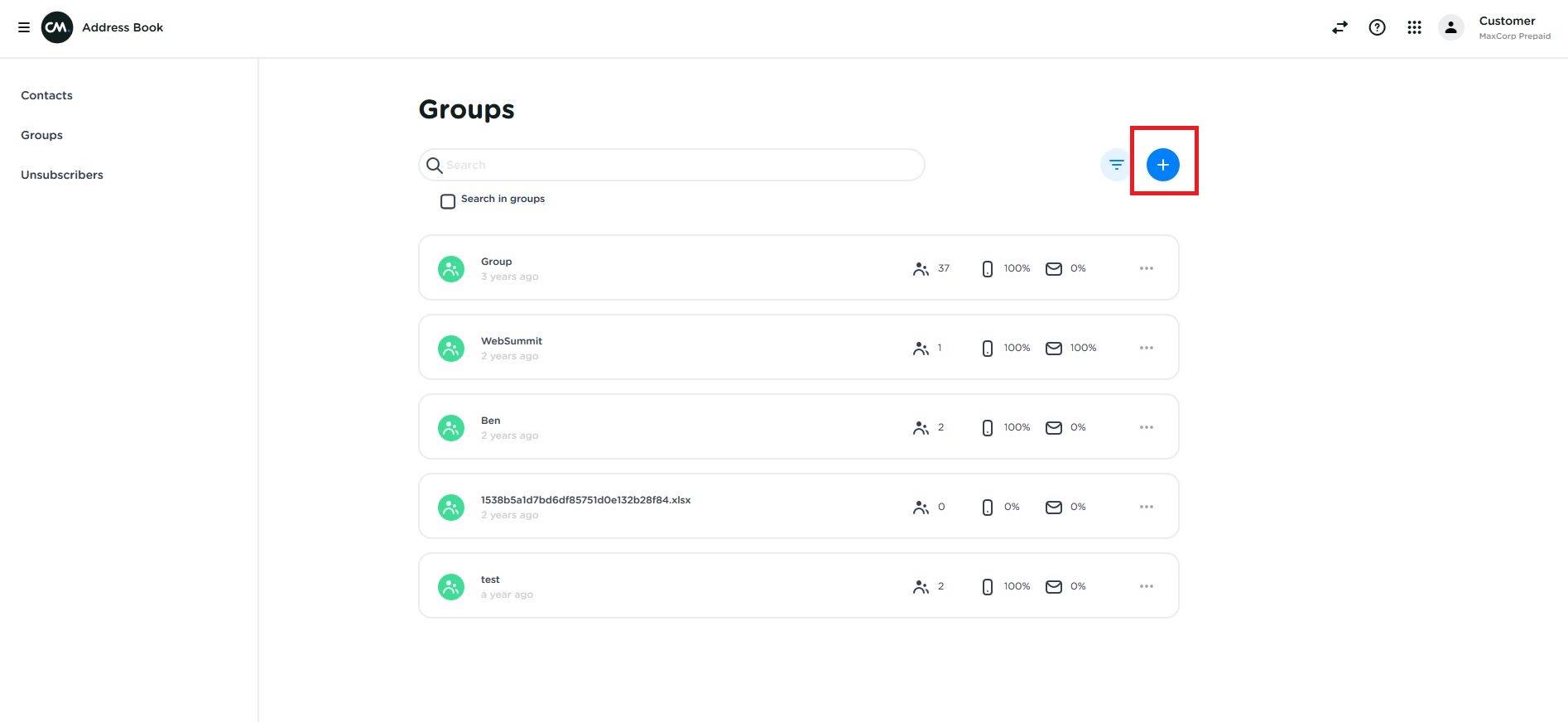The image size is (1568, 722).
Task: Expand the WebSummit row options menu
Action: [x=1146, y=348]
